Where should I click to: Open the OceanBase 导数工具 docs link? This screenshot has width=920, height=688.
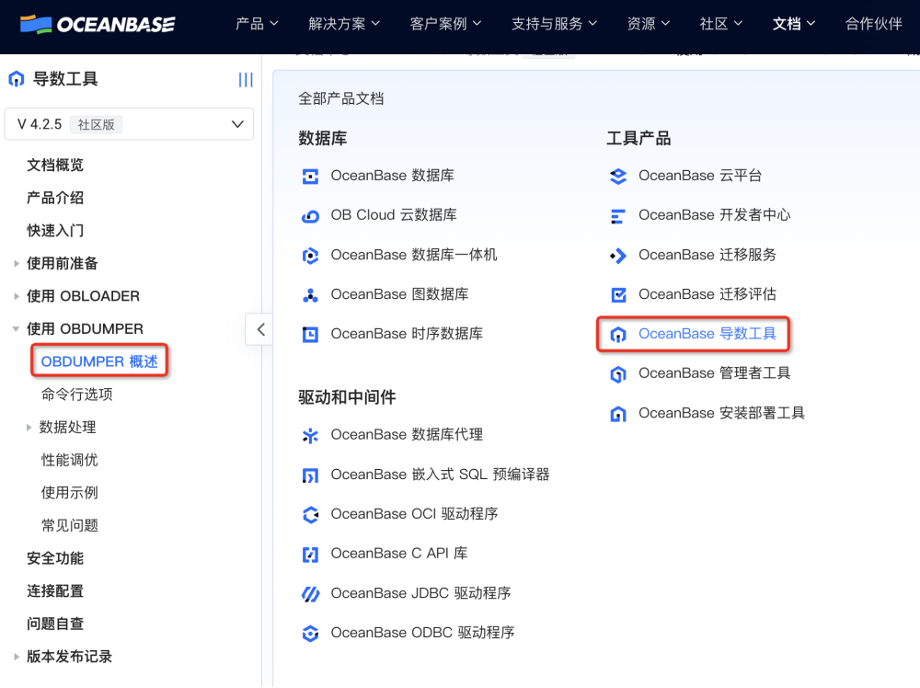click(707, 334)
